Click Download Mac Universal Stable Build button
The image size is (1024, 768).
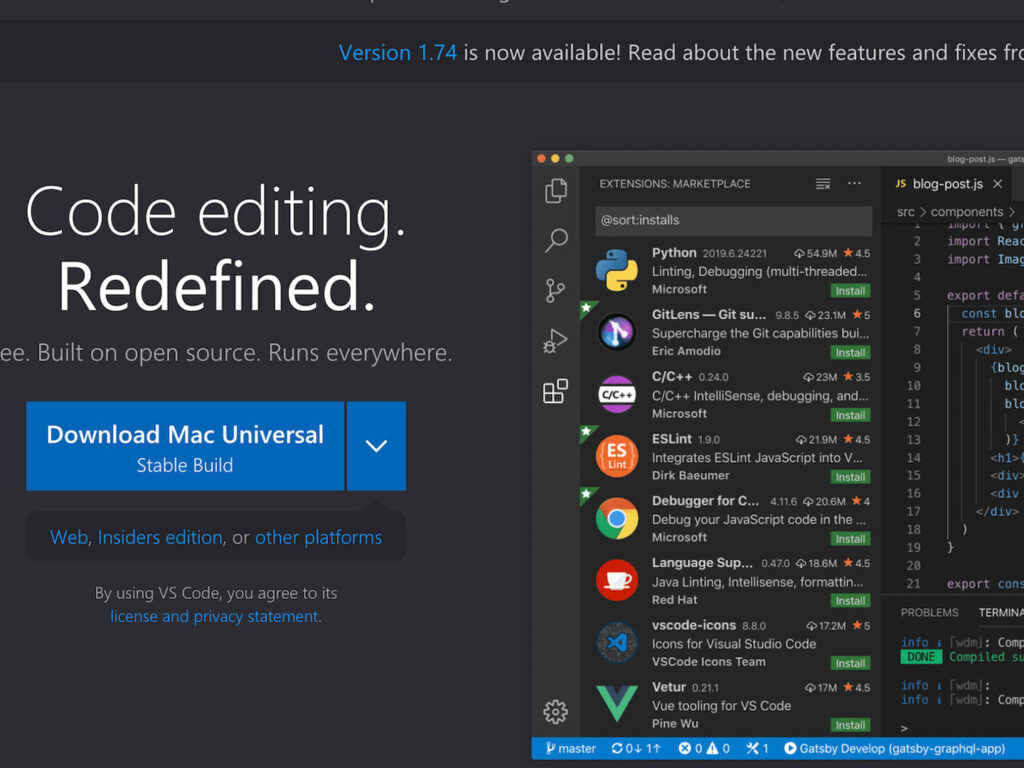[185, 446]
